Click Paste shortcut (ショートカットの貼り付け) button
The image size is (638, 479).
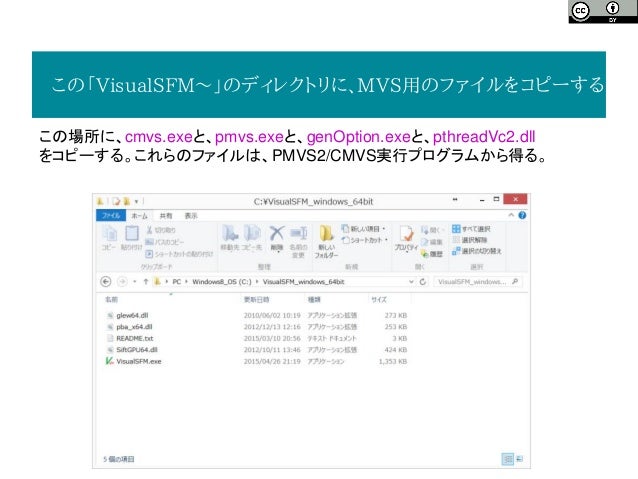point(179,254)
